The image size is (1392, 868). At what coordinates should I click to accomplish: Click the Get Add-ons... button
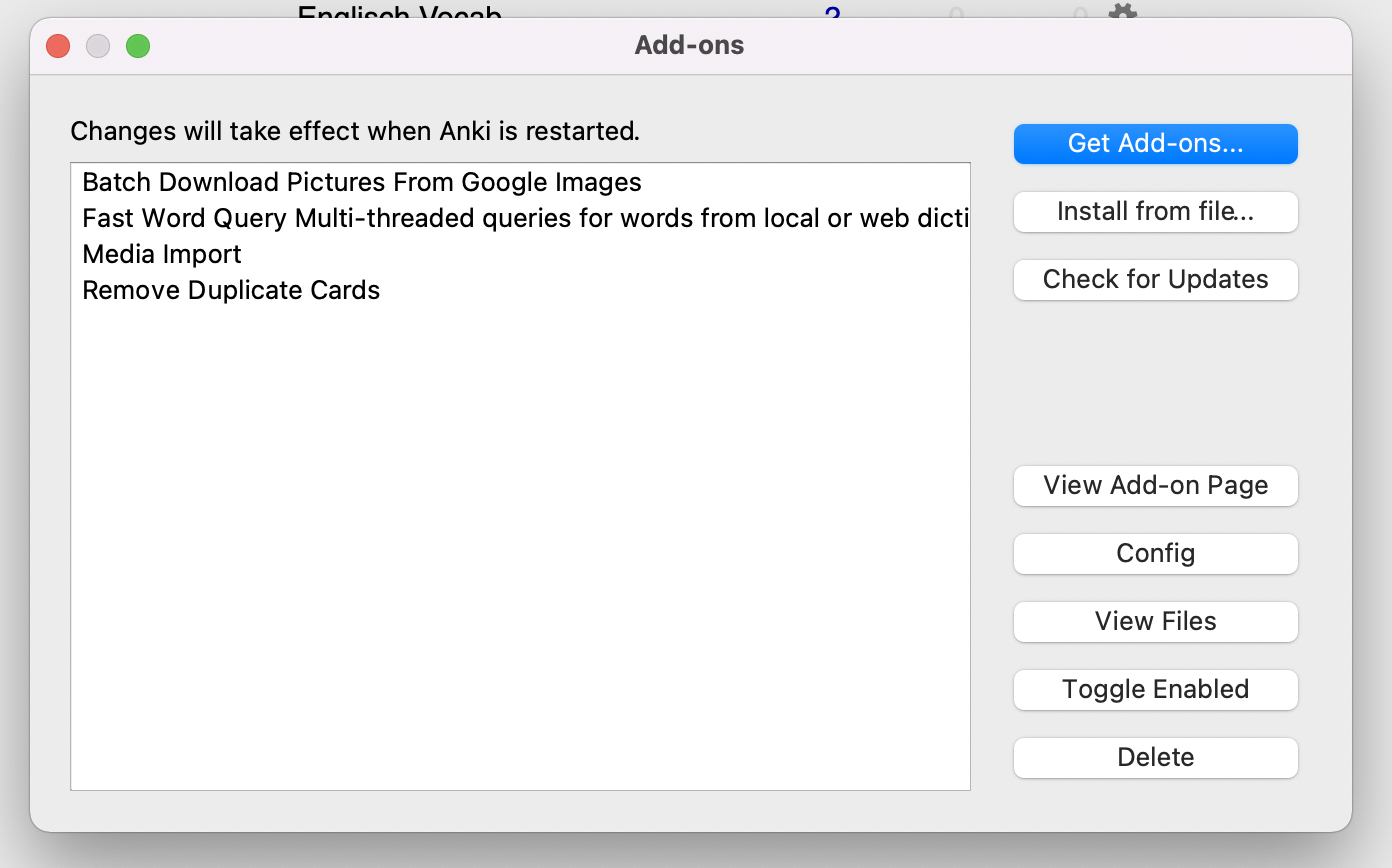pyautogui.click(x=1155, y=144)
